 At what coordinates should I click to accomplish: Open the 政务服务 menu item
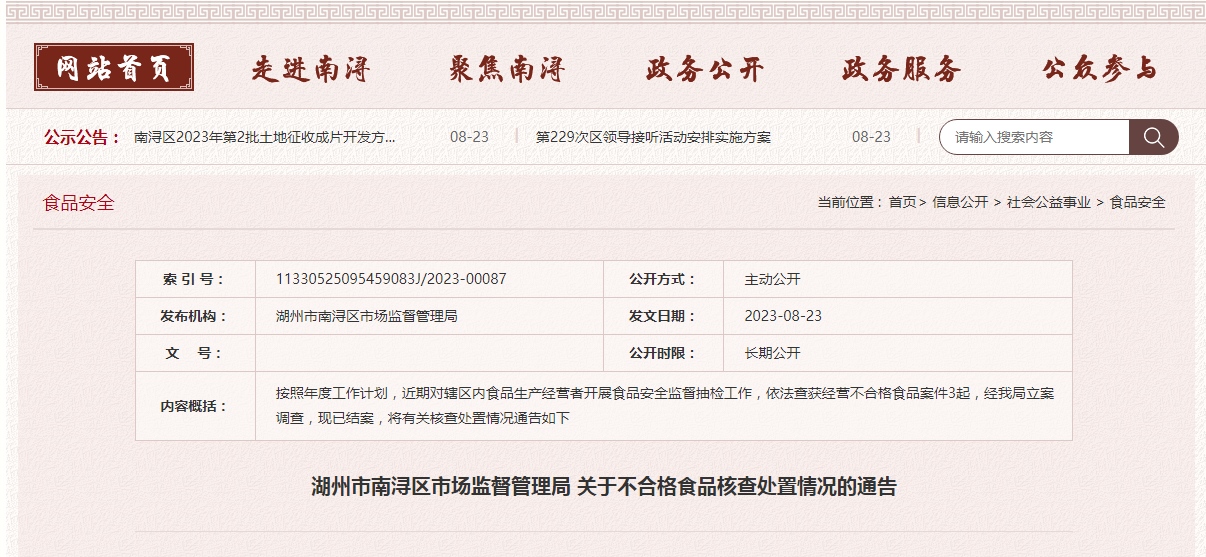coord(901,69)
